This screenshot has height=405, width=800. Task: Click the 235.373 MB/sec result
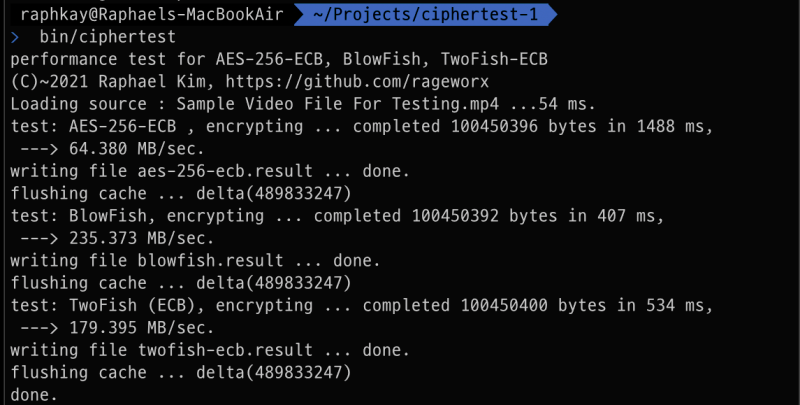[x=141, y=238]
